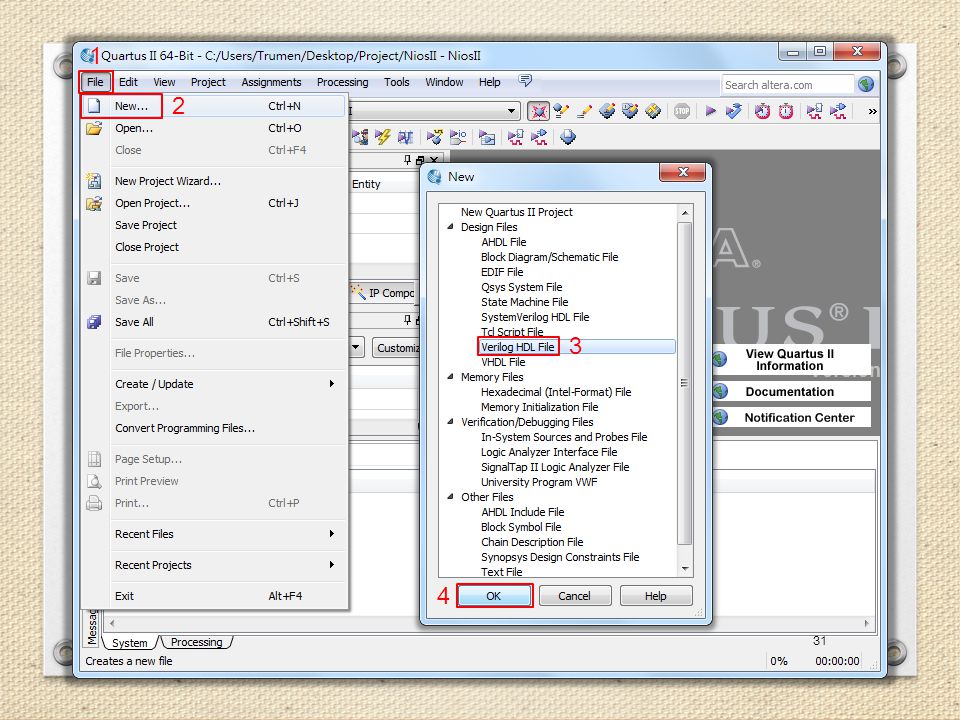Select Verilog HDL File in the list
This screenshot has height=720, width=960.
pos(517,347)
